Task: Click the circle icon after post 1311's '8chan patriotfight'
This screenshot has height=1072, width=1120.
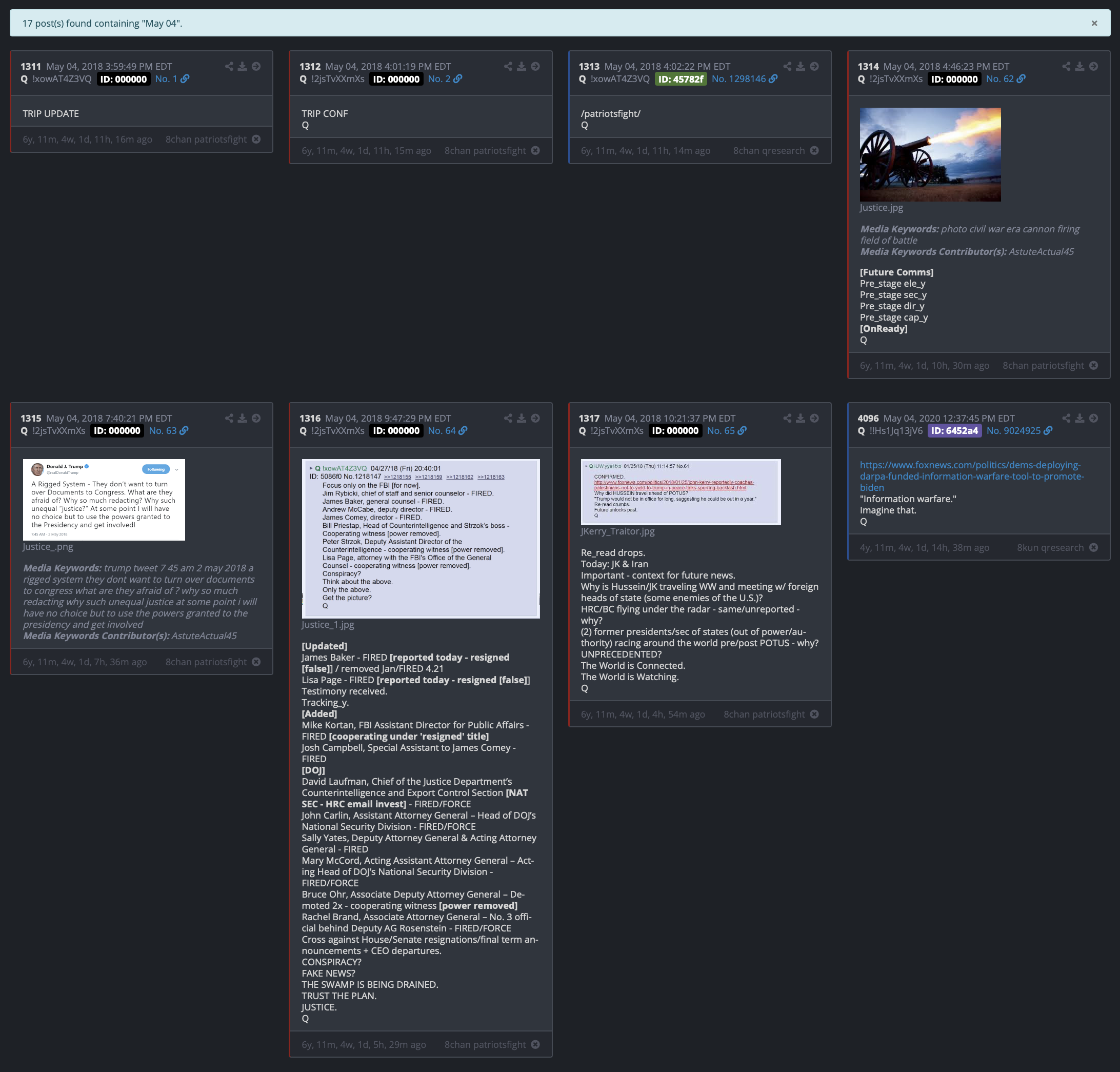Action: [x=256, y=140]
